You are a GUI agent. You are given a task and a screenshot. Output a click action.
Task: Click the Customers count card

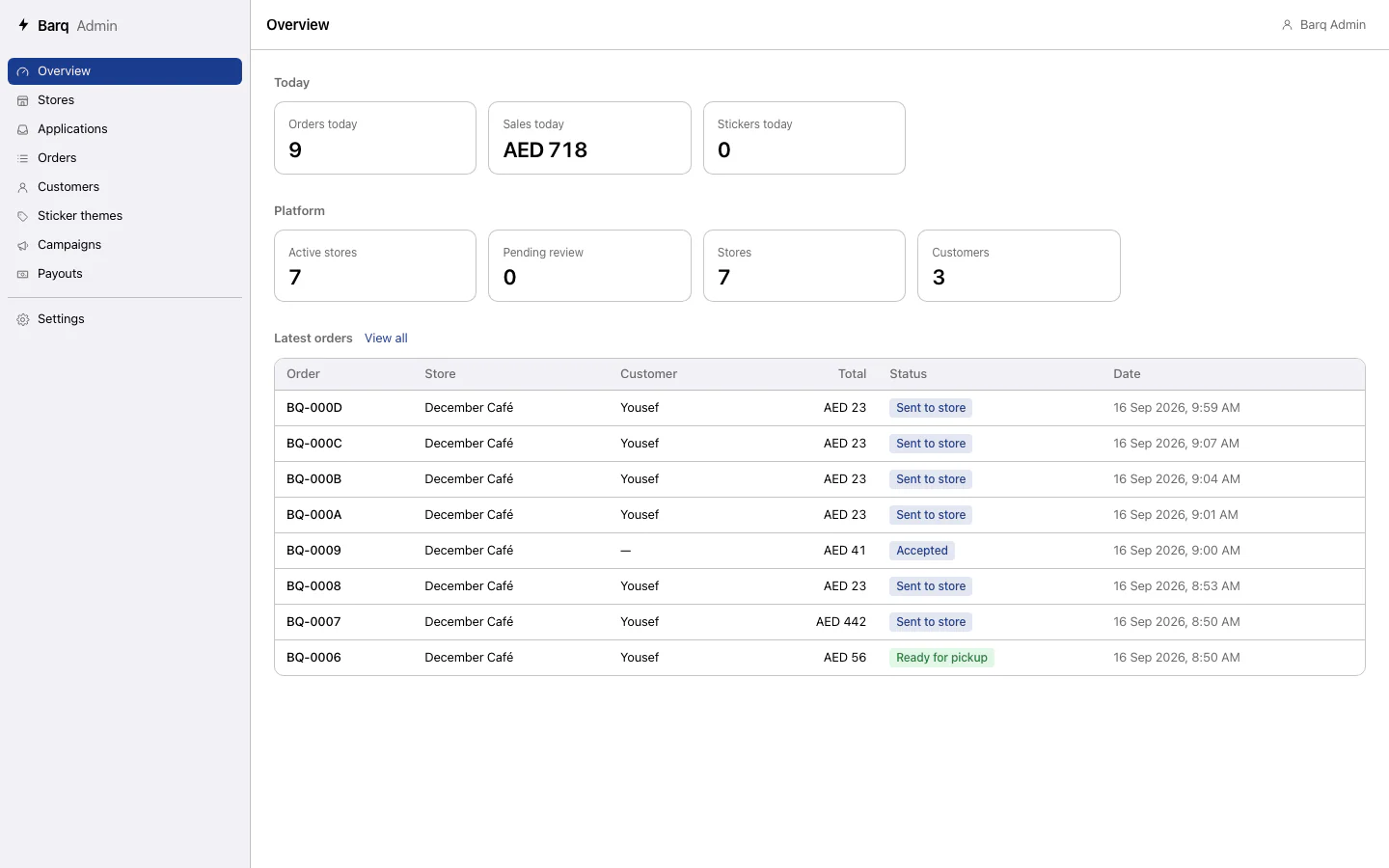click(1019, 266)
